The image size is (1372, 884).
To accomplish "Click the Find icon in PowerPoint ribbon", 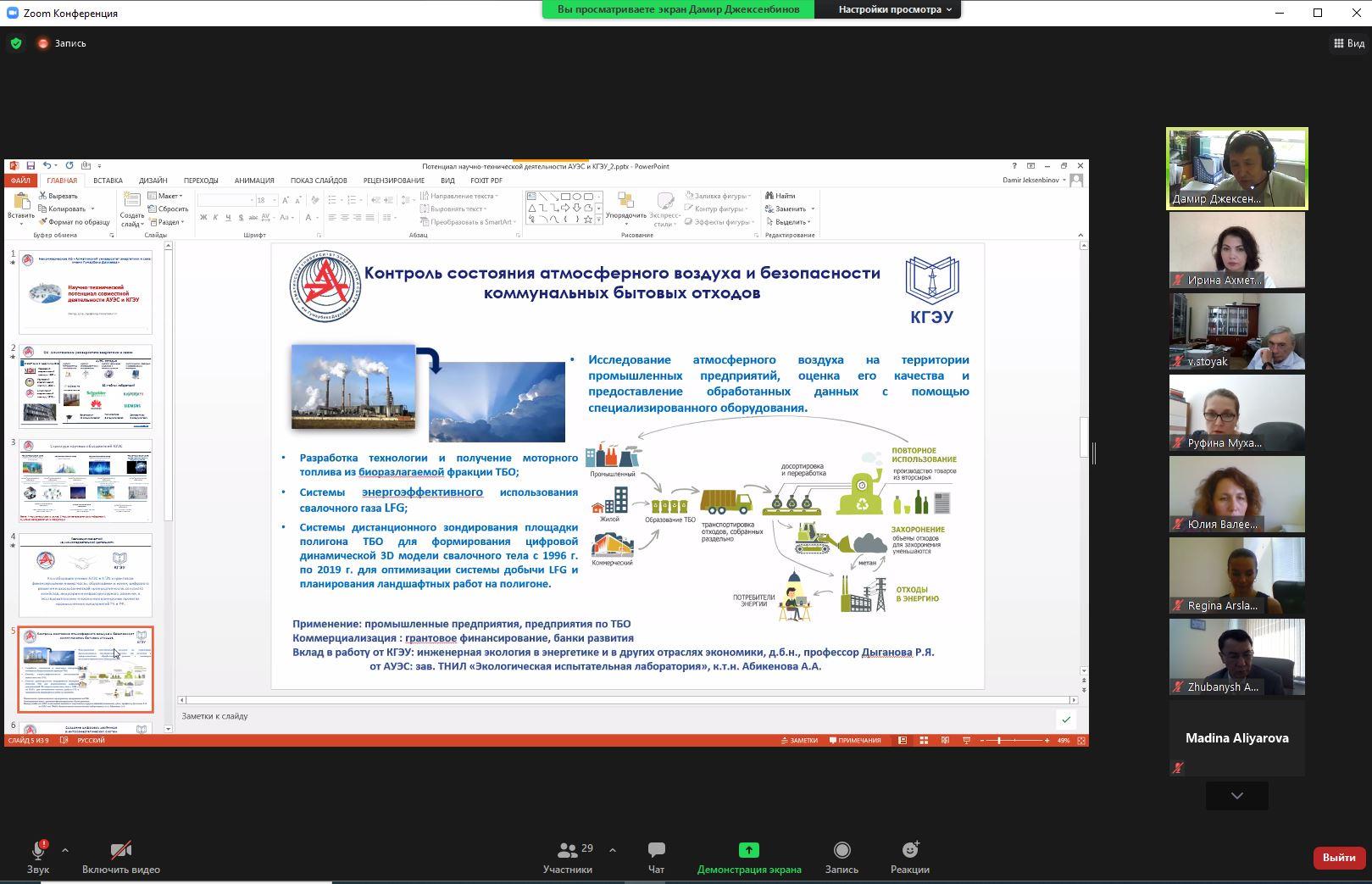I will 780,196.
